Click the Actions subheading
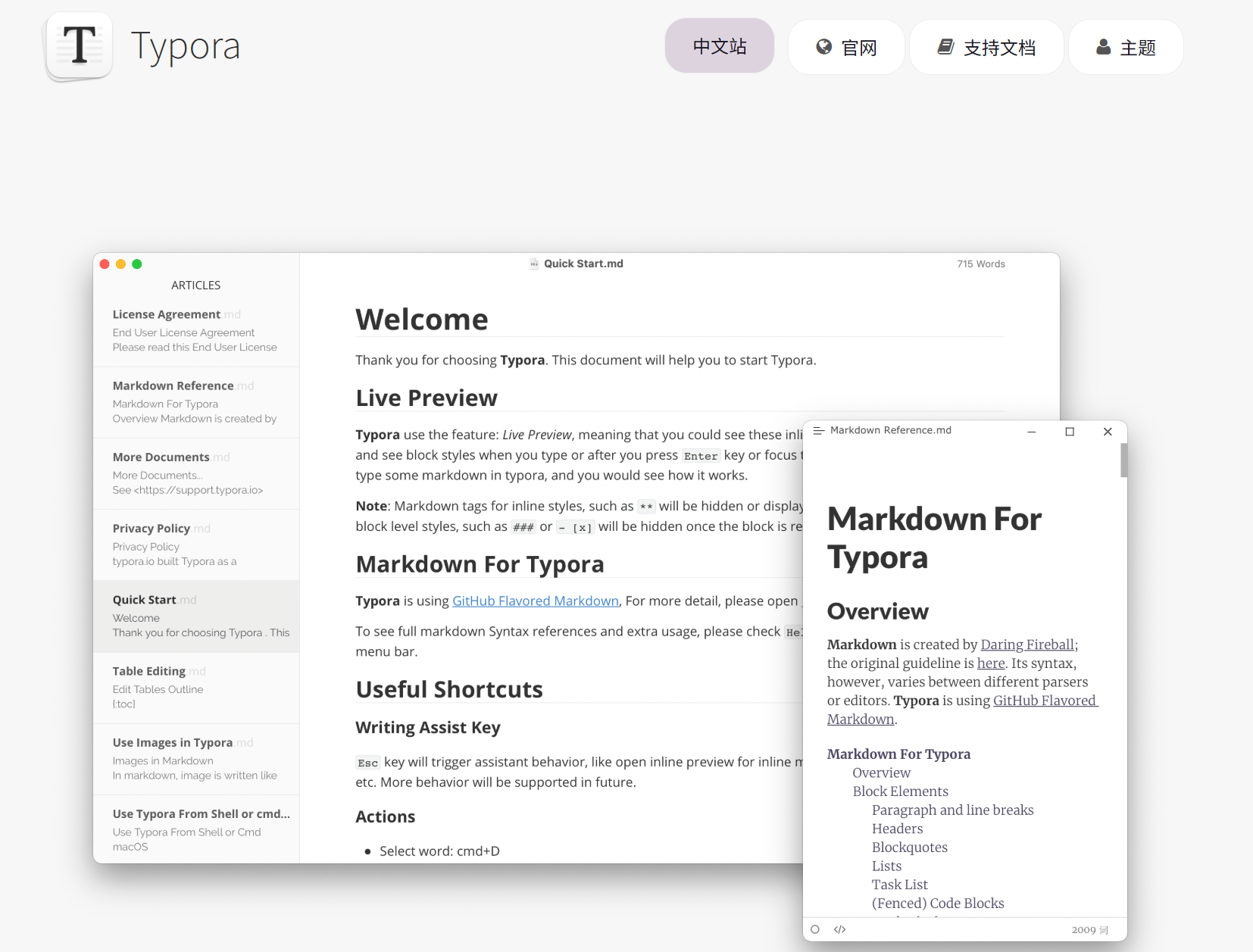This screenshot has width=1253, height=952. point(386,817)
